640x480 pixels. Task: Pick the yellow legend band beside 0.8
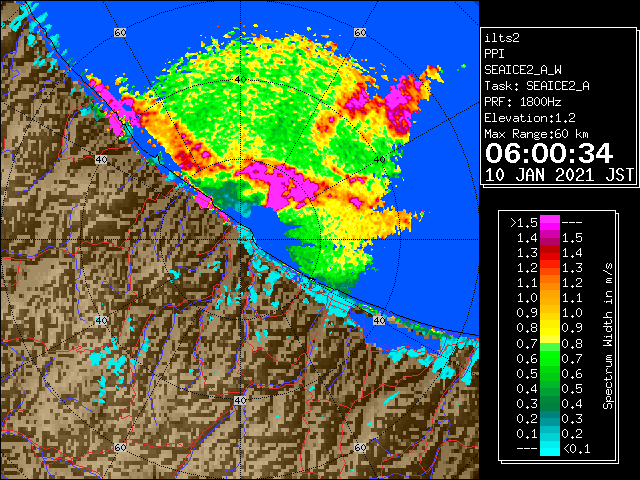coord(550,328)
